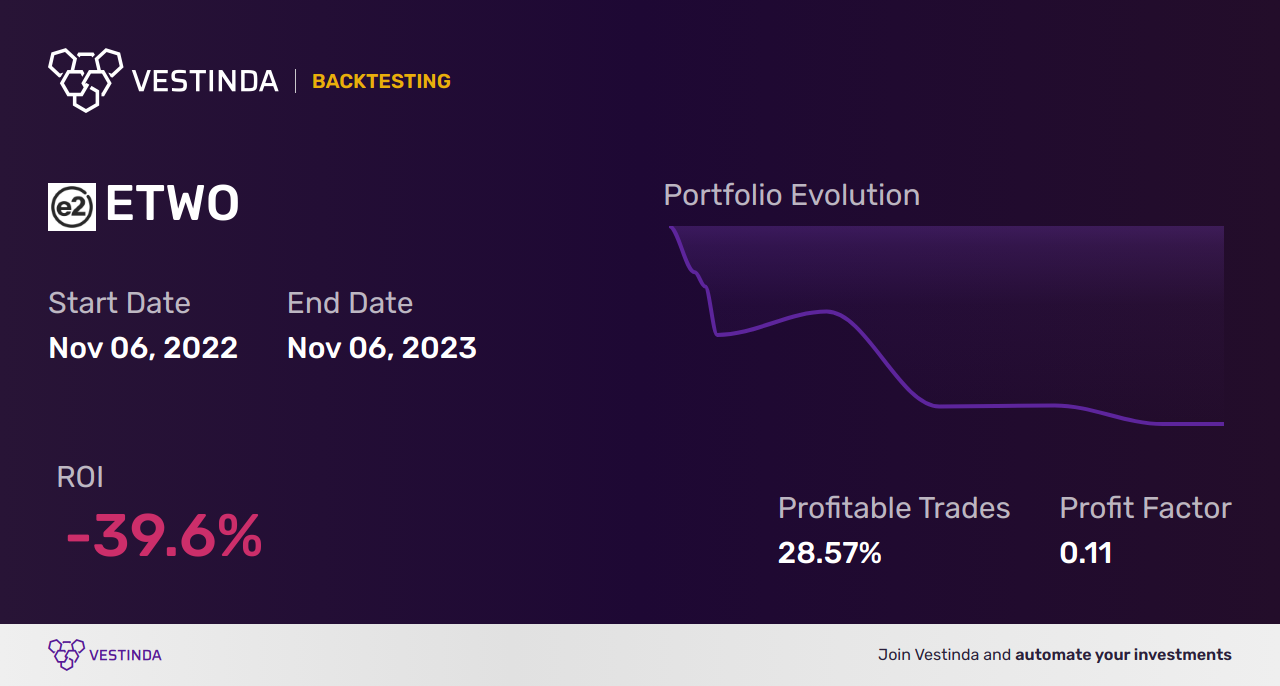Click the Profitable Trades label

[x=894, y=508]
